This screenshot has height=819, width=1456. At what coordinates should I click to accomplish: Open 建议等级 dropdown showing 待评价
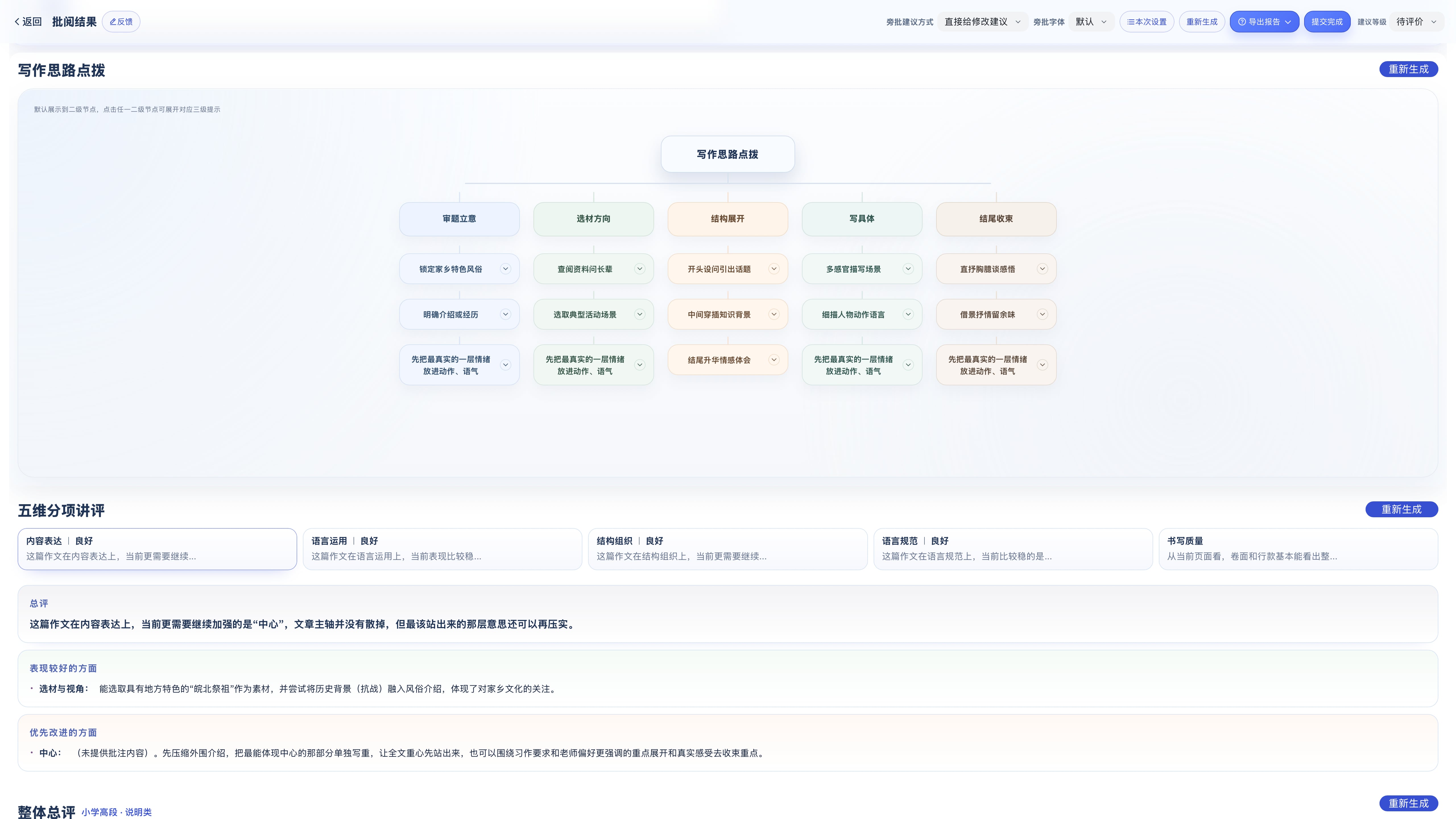1416,22
